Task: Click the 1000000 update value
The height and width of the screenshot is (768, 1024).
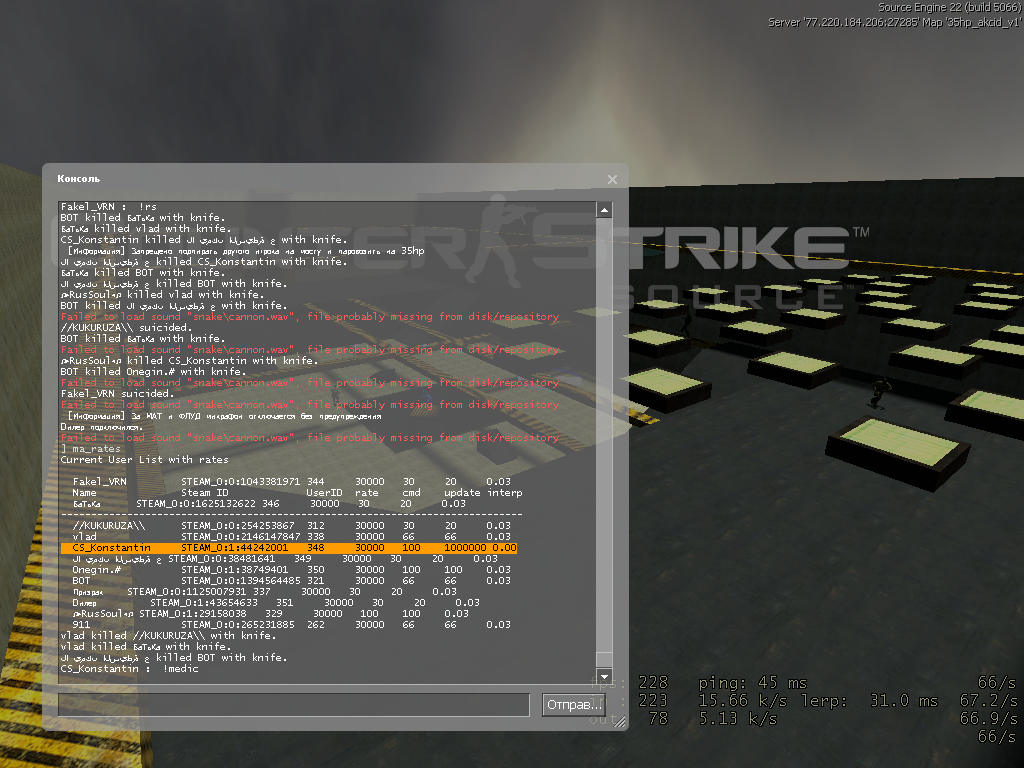Action: 465,548
